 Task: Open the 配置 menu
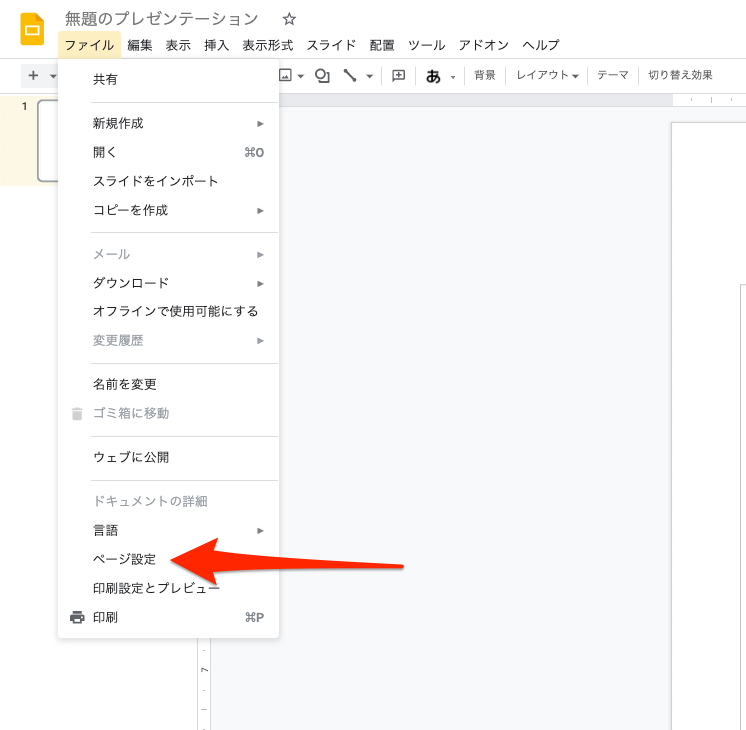coord(382,45)
